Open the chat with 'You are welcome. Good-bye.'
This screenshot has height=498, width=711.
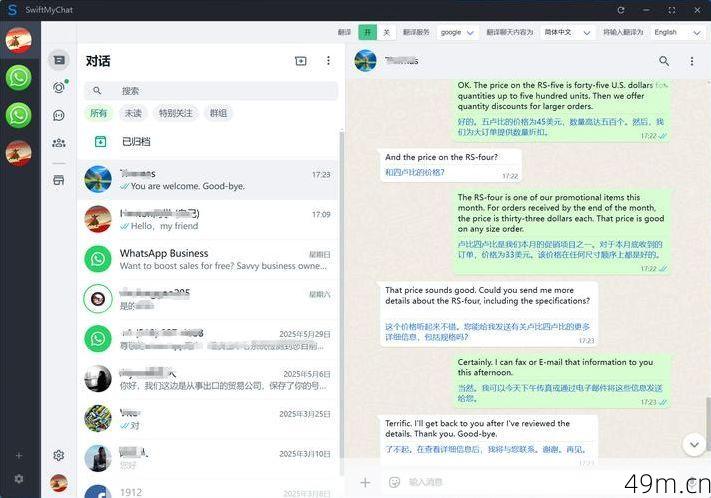click(x=208, y=180)
